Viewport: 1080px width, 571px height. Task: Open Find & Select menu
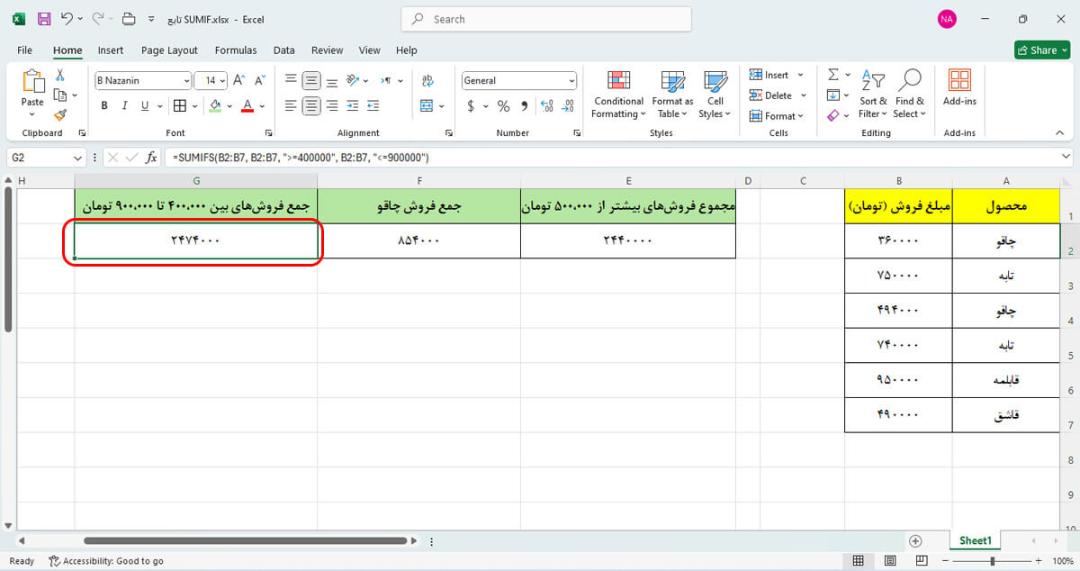tap(909, 95)
